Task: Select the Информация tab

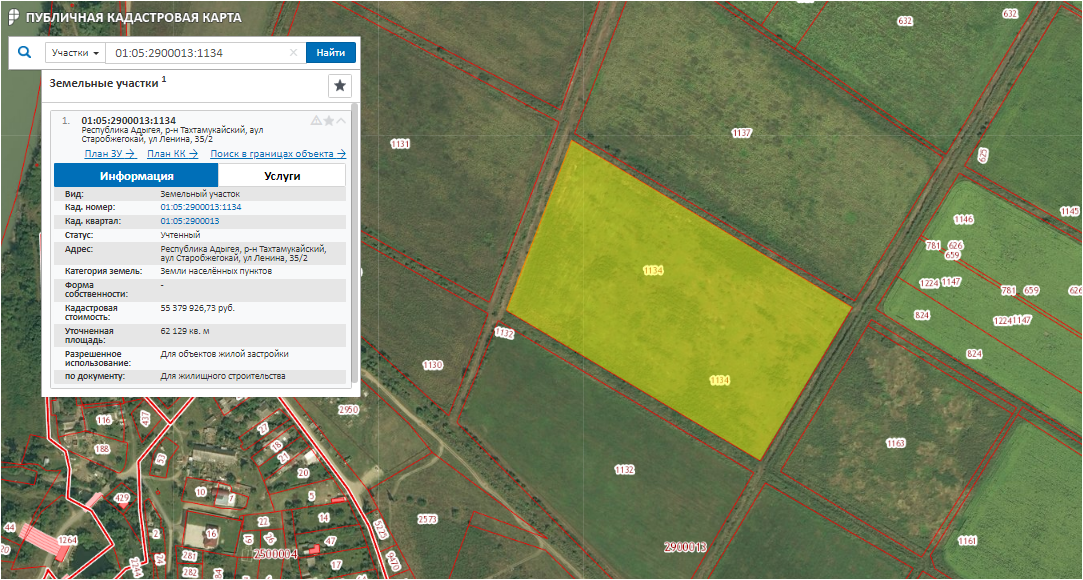Action: 136,176
